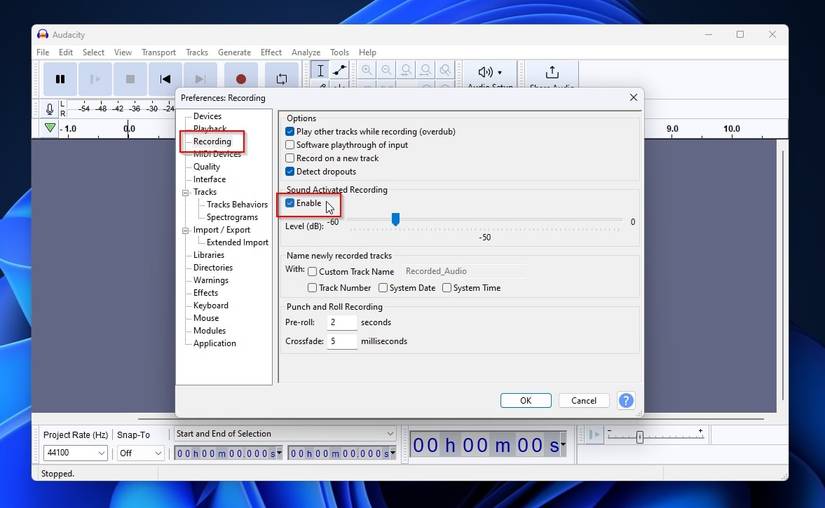Collapse the Import / Export tree node

click(186, 230)
